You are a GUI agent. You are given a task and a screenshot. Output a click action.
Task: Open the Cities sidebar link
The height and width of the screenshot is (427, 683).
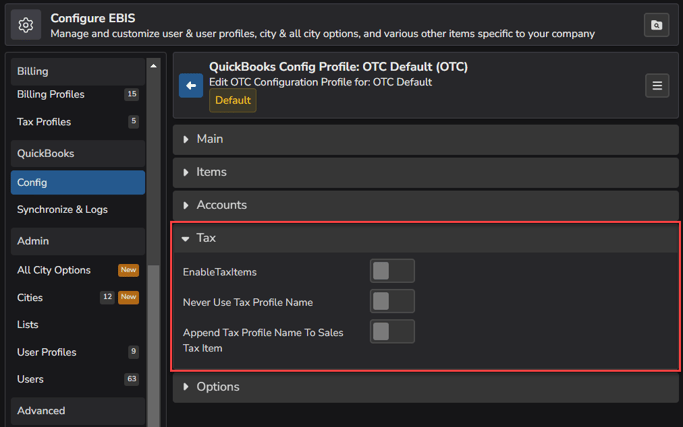click(30, 297)
